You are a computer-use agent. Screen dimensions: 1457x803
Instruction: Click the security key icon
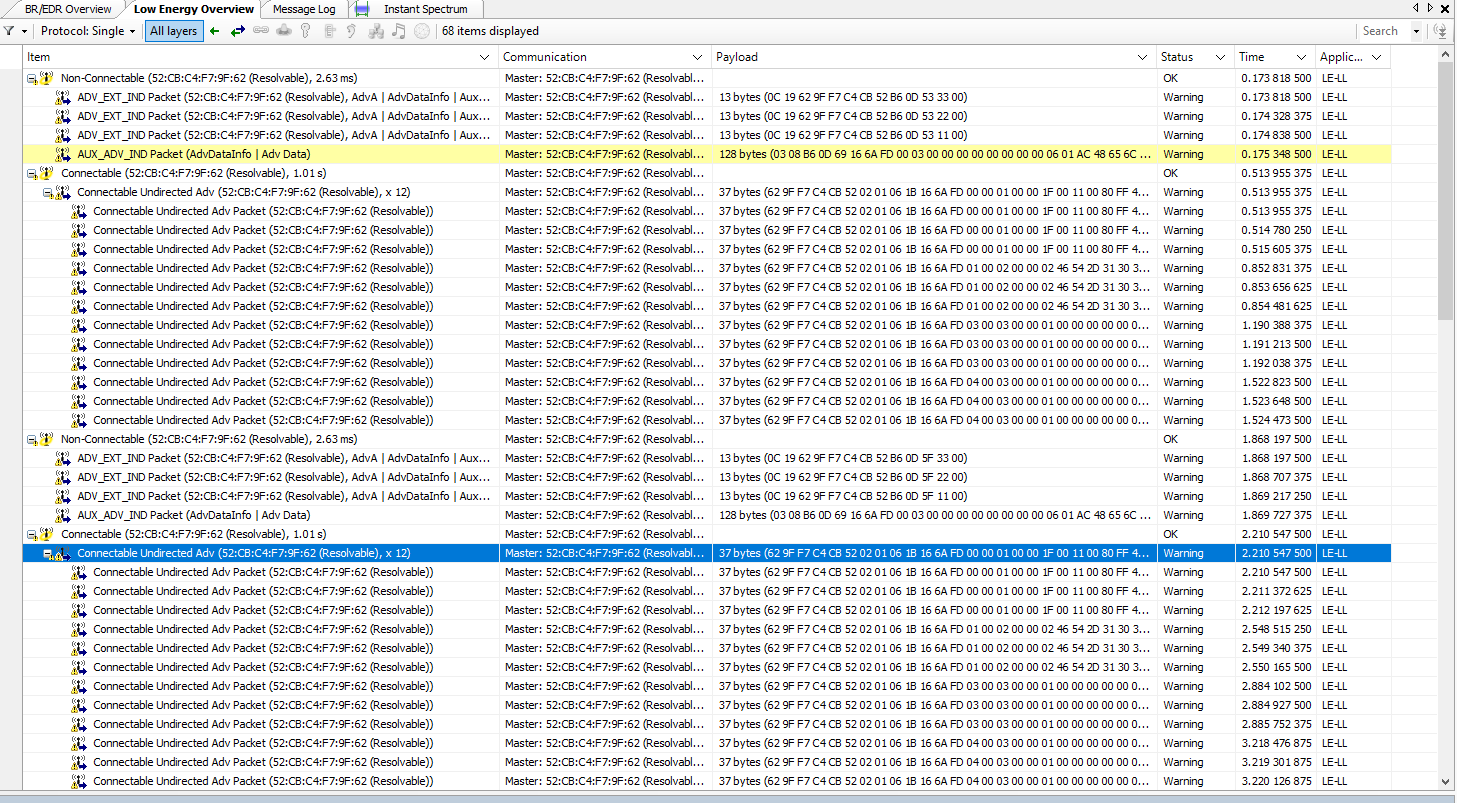pyautogui.click(x=306, y=31)
